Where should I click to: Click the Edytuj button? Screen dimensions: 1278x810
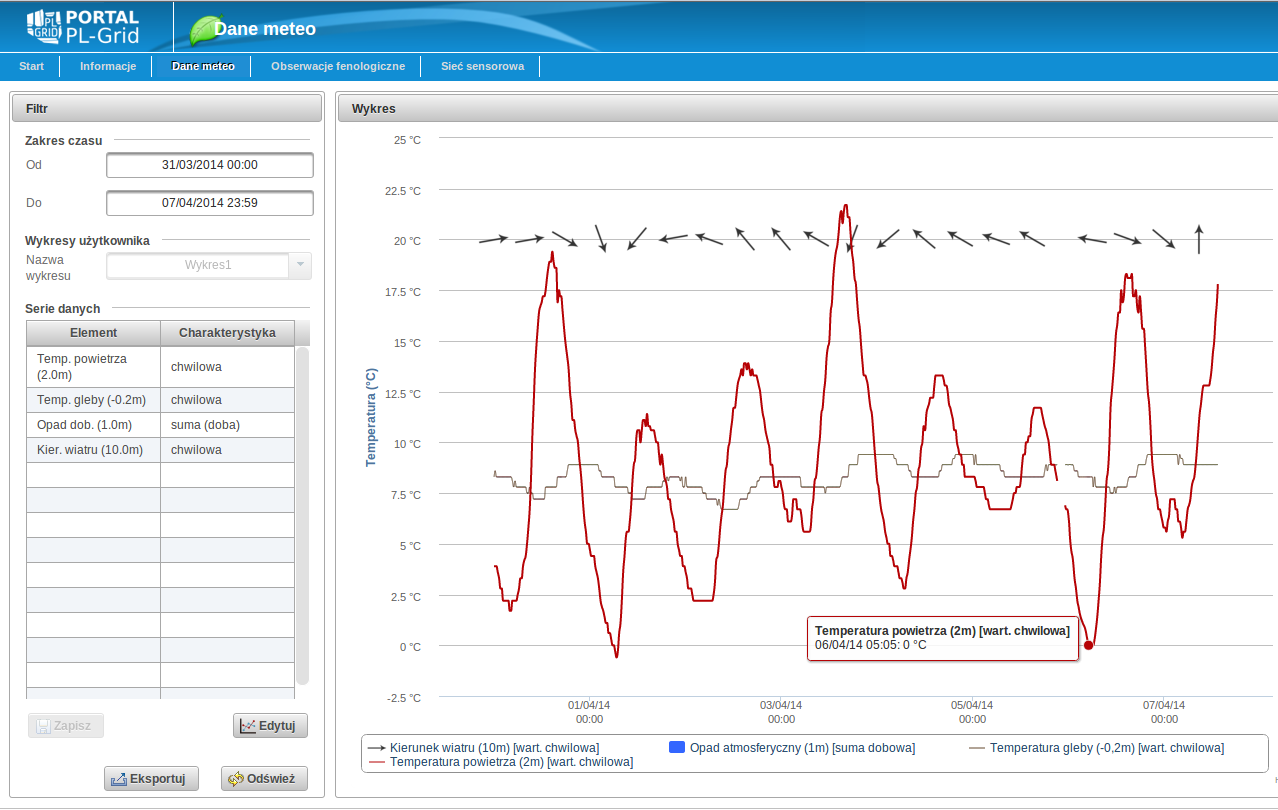[x=270, y=726]
